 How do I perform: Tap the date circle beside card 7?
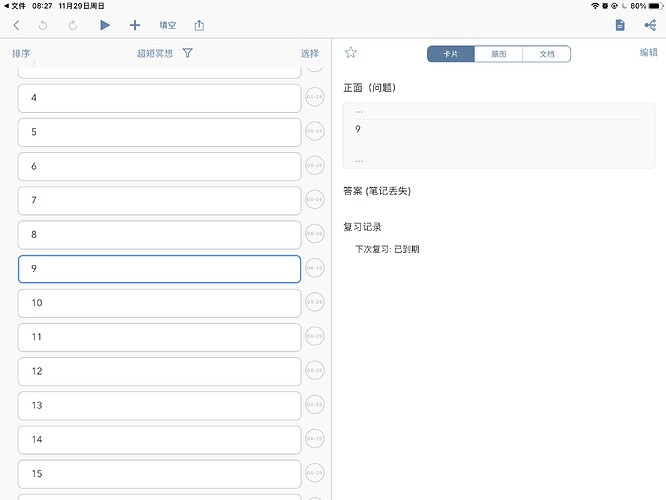315,199
